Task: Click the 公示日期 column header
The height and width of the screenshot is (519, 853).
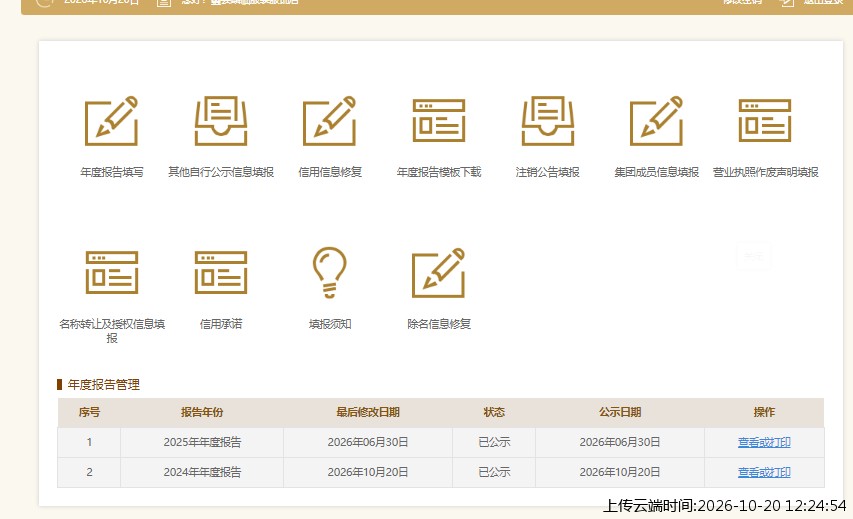Action: tap(620, 412)
